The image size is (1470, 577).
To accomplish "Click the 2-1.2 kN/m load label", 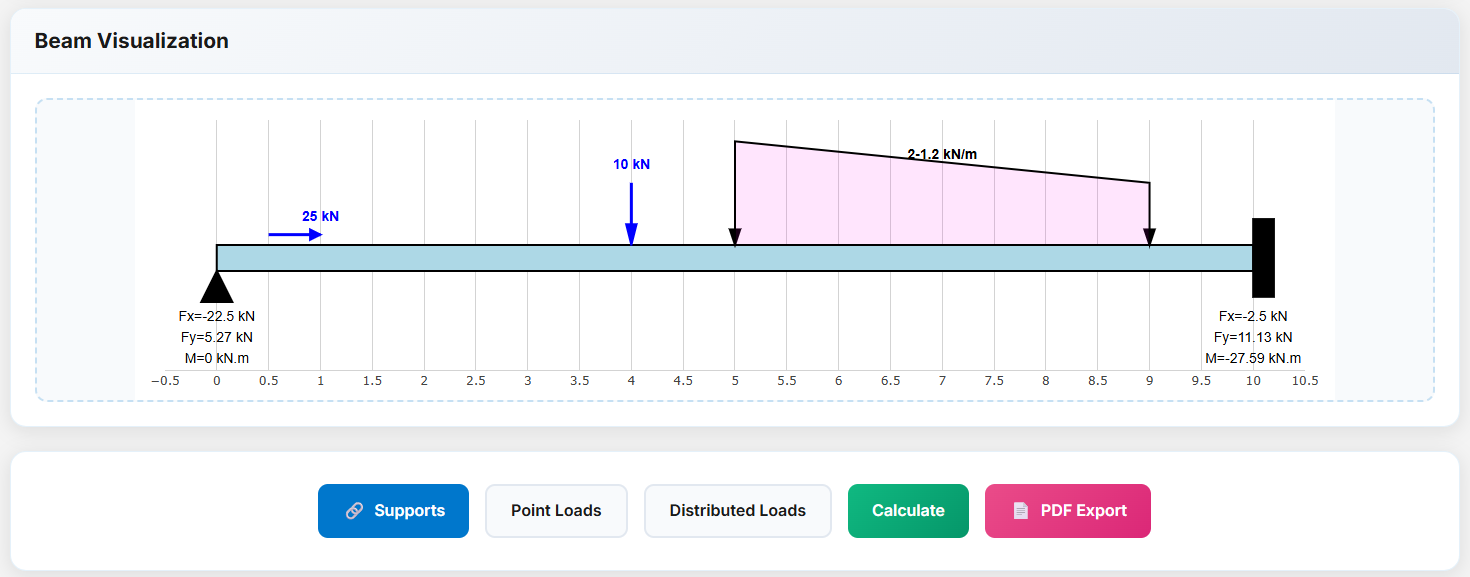I will (941, 154).
